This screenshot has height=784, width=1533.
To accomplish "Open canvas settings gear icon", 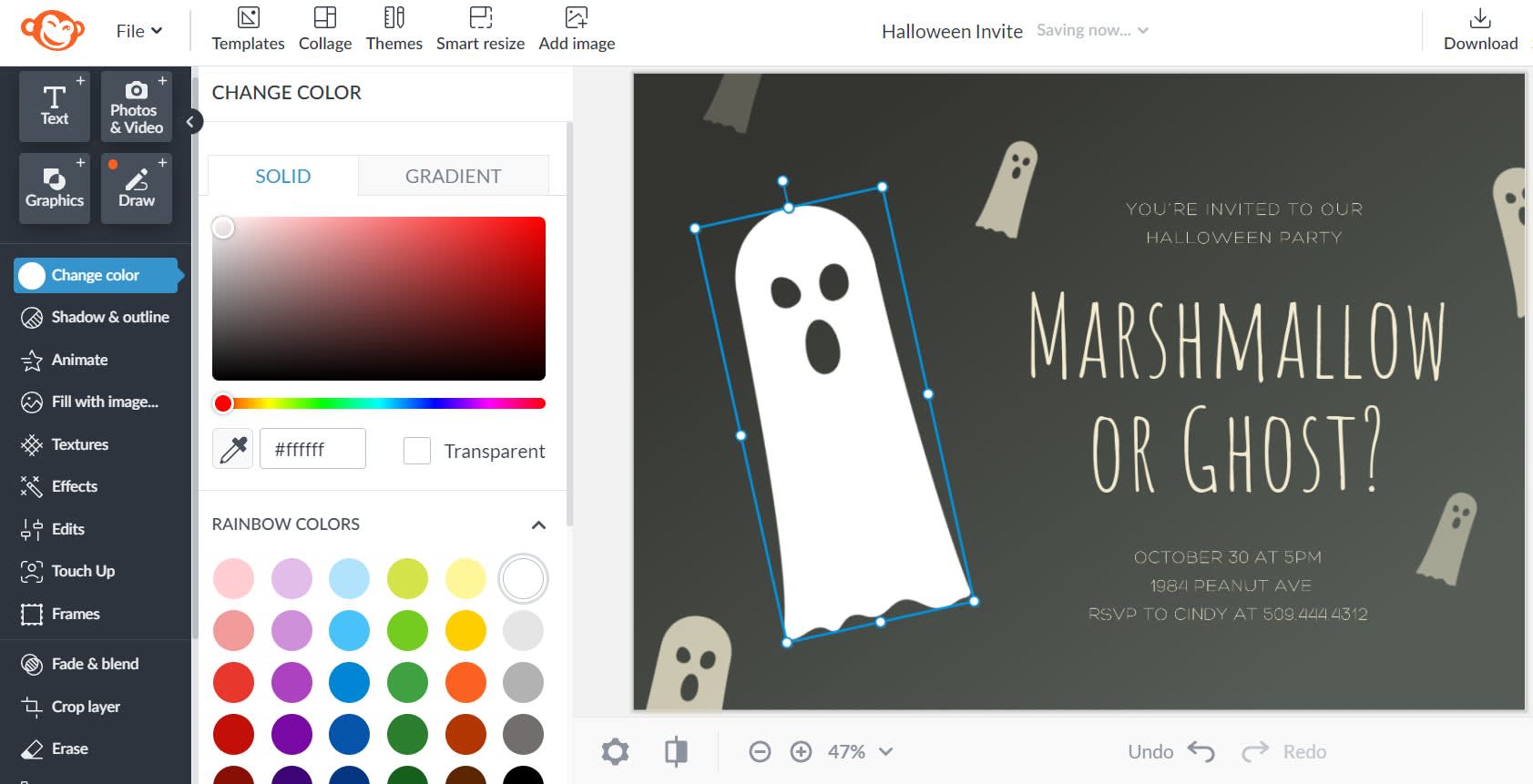I will pos(615,752).
